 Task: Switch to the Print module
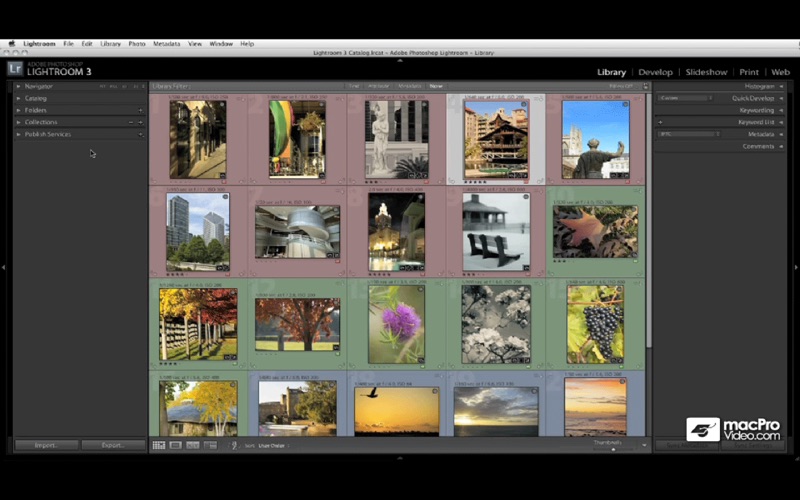(749, 72)
